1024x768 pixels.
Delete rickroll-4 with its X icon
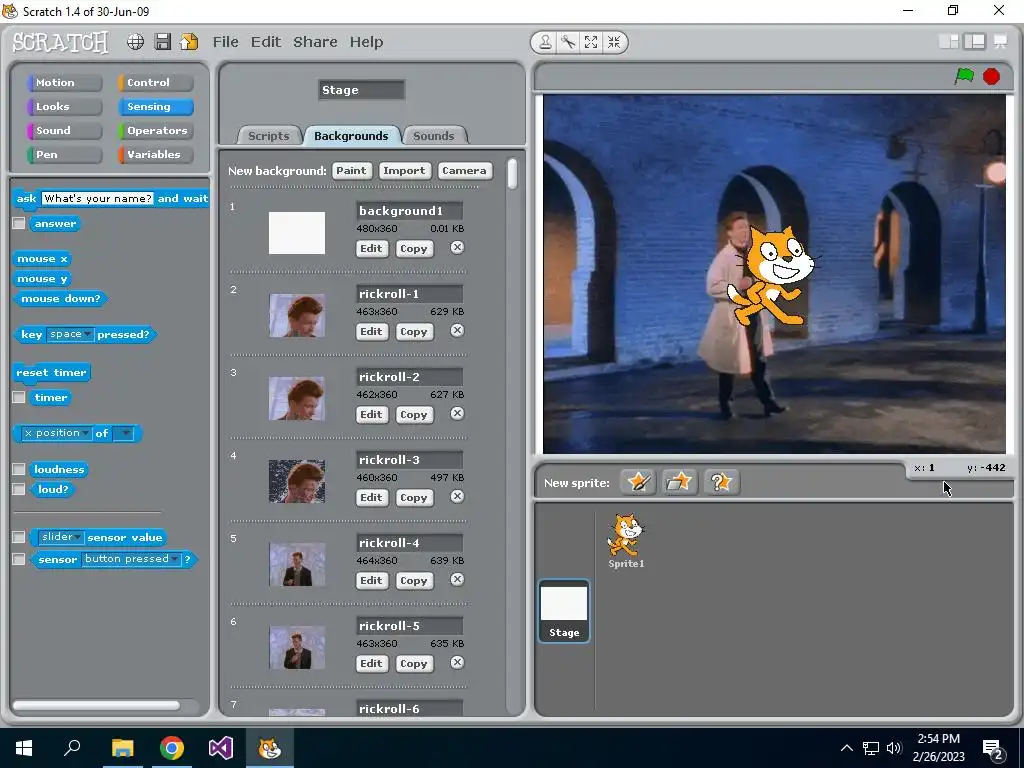[x=457, y=579]
